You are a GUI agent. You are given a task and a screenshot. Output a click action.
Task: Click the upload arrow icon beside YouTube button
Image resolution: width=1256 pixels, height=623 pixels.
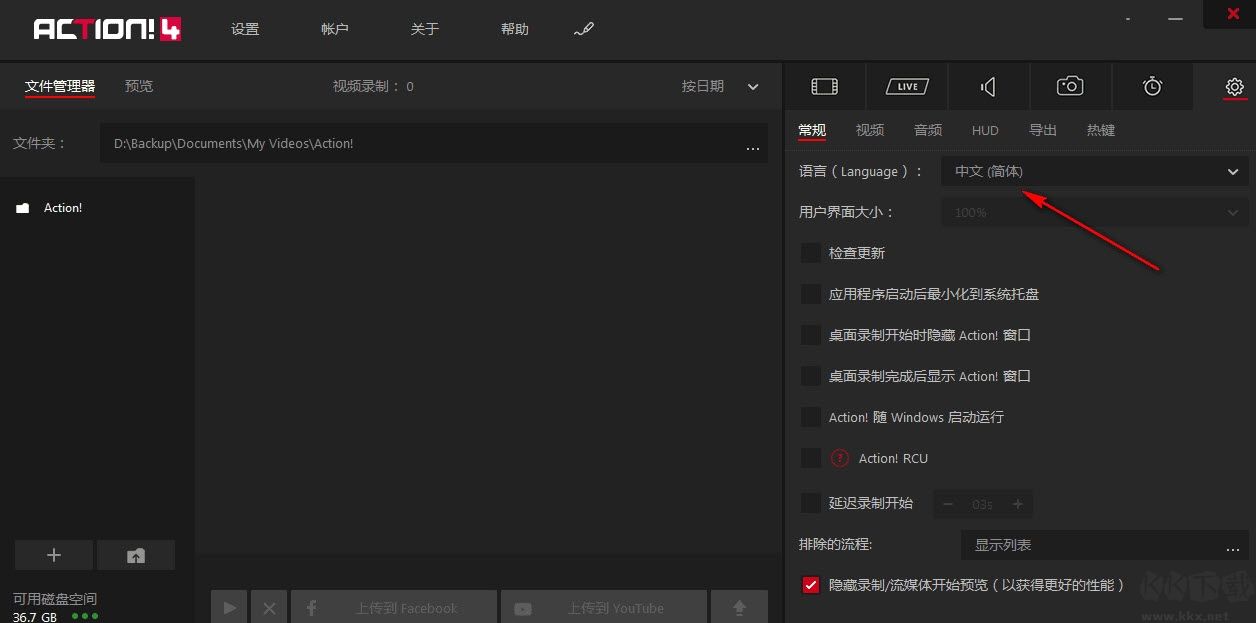pyautogui.click(x=739, y=607)
